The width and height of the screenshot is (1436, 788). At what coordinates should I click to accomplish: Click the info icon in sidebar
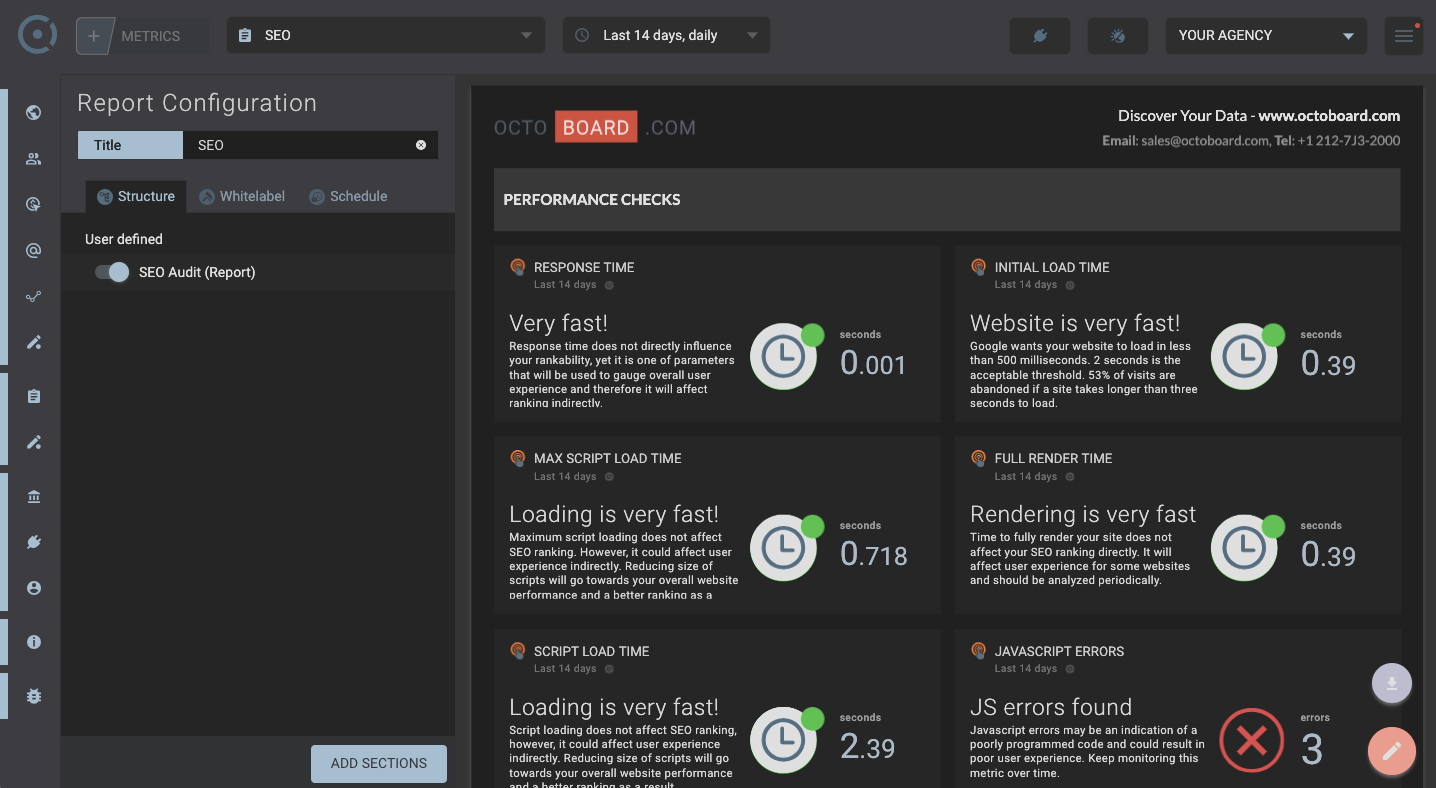point(34,642)
